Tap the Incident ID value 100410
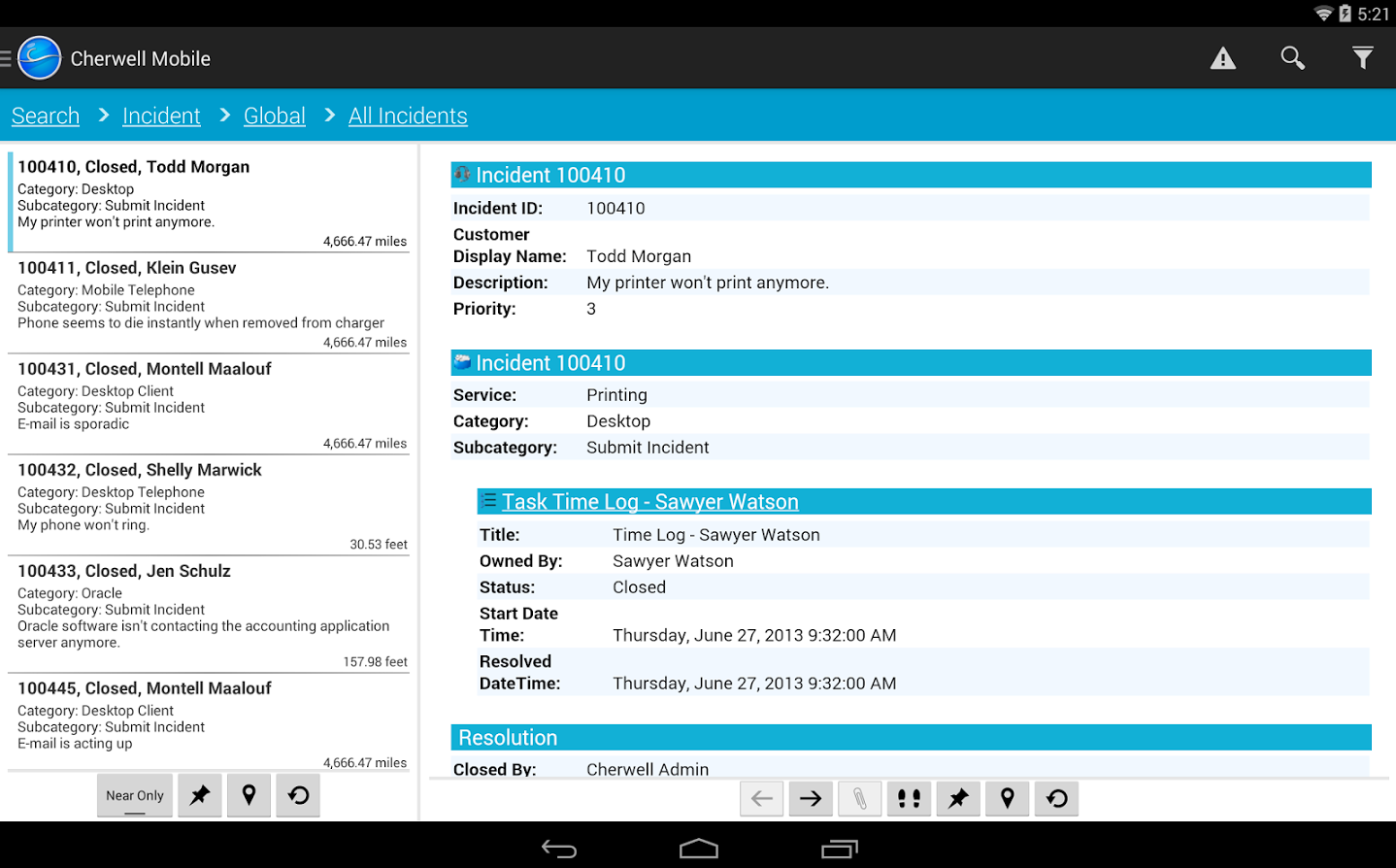This screenshot has width=1396, height=868. pos(615,208)
